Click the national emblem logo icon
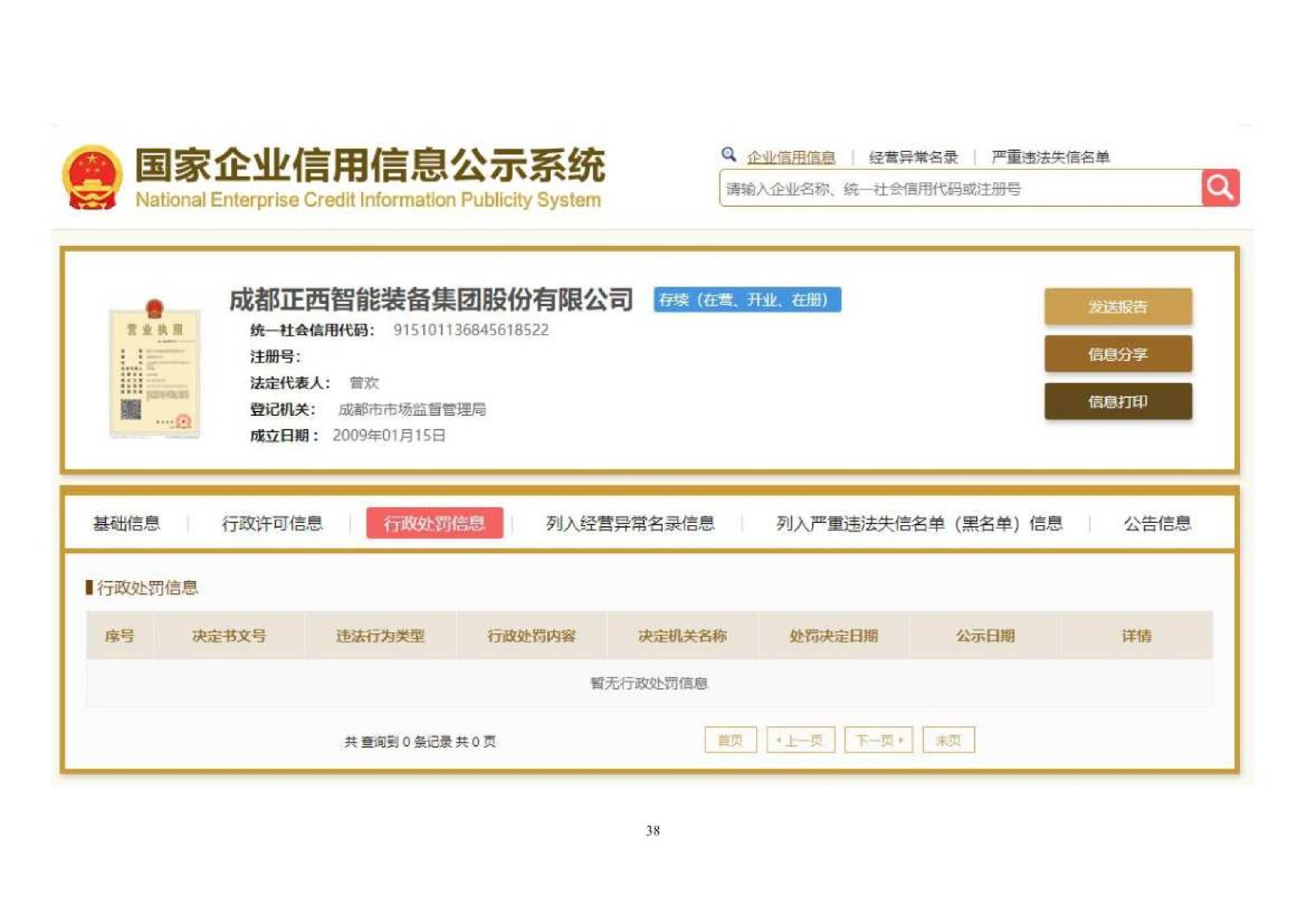The height and width of the screenshot is (924, 1307). (x=92, y=177)
